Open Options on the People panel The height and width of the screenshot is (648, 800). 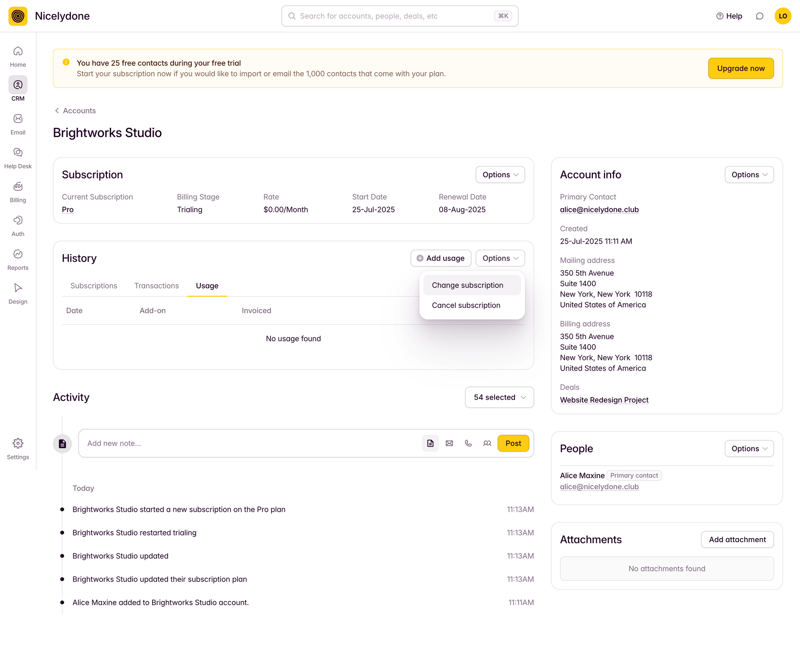pos(749,449)
